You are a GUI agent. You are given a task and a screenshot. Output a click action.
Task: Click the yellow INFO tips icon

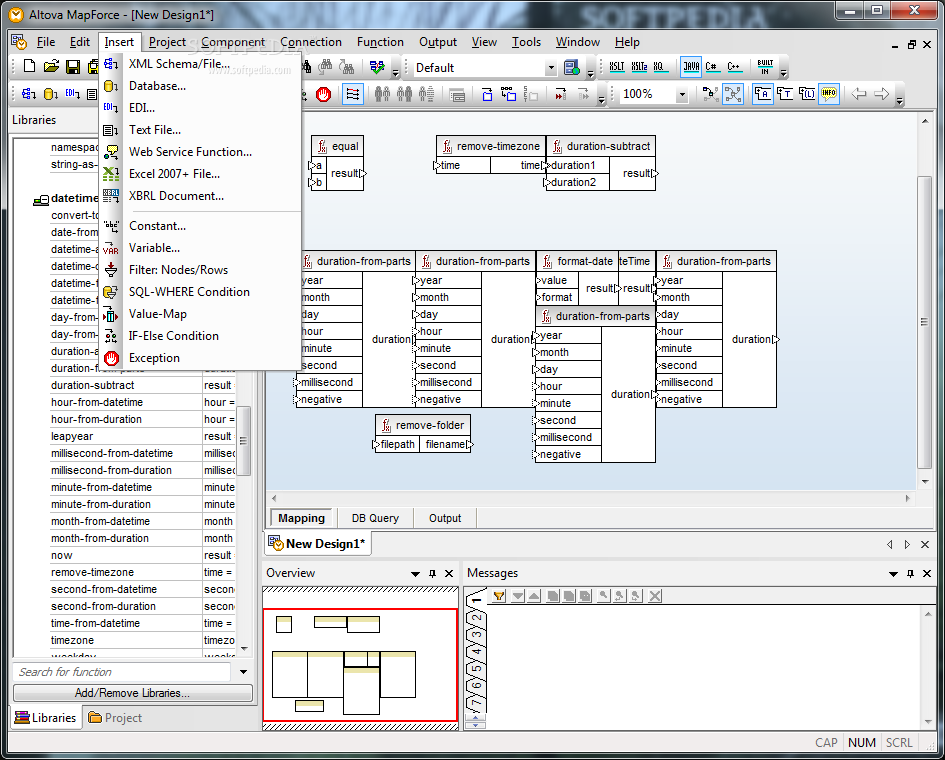coord(829,94)
